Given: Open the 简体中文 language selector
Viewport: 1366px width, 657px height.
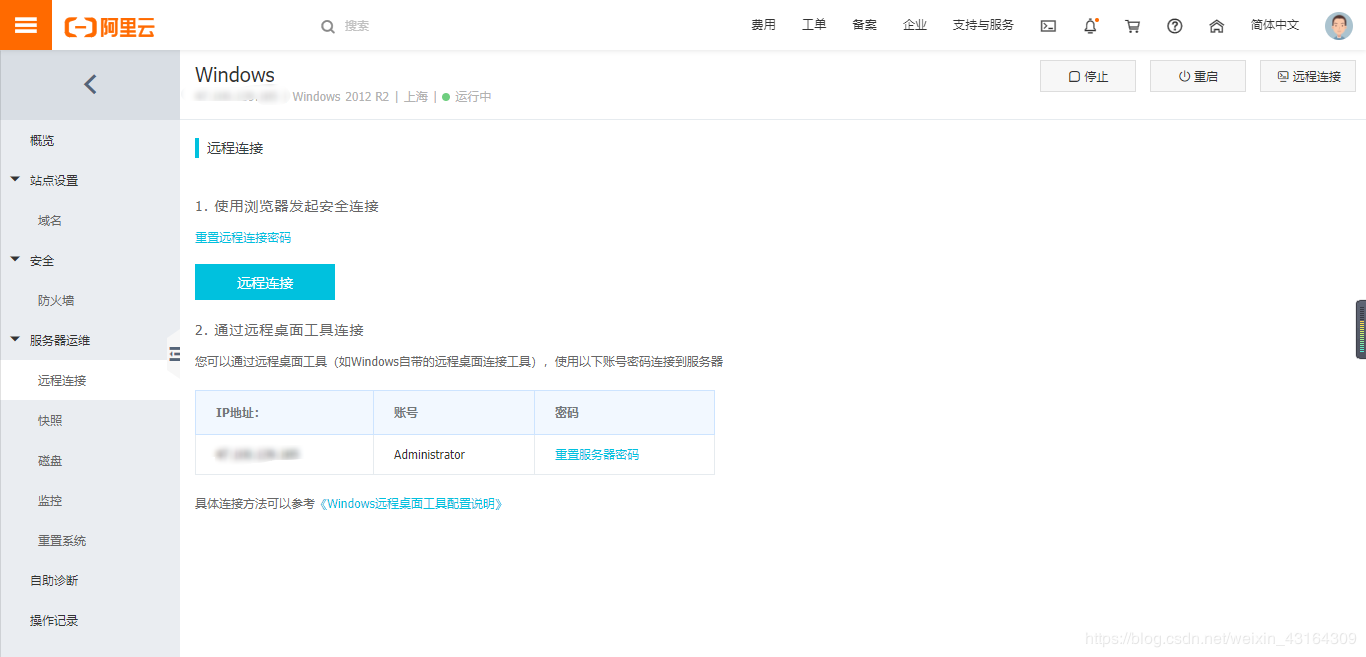Looking at the screenshot, I should point(1274,25).
